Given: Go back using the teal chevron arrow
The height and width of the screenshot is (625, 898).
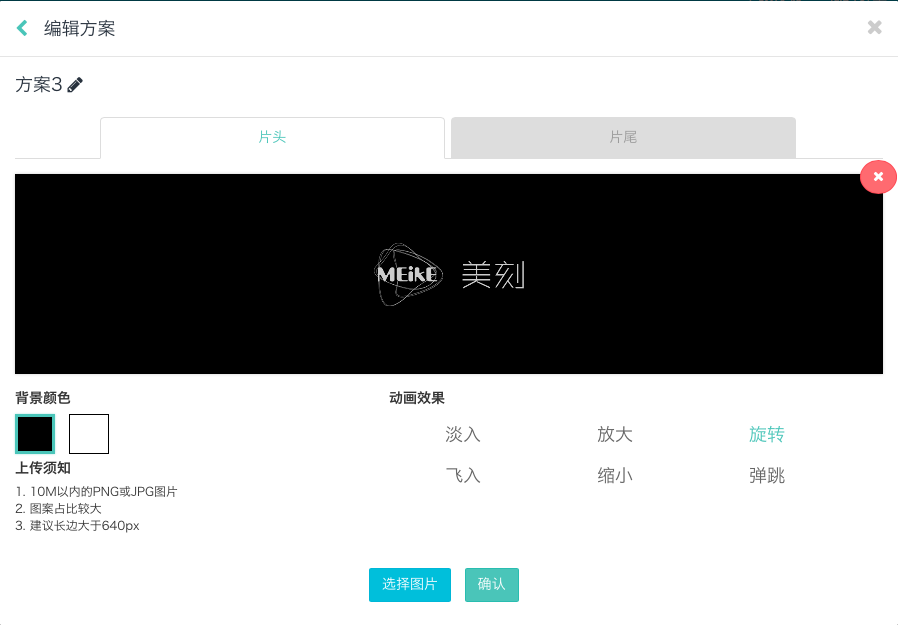Looking at the screenshot, I should (x=22, y=28).
